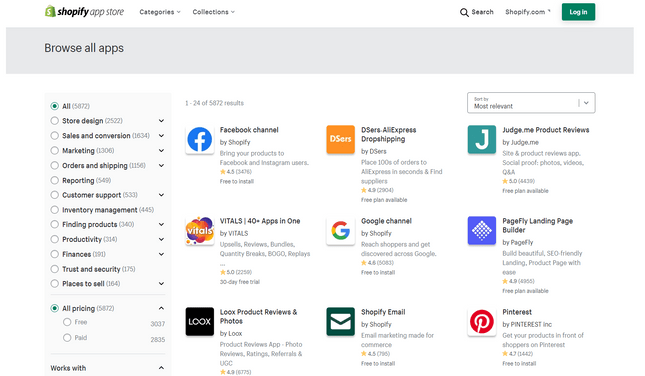Screen dimensions: 645x376
Task: Select the All category radio button
Action: coord(54,106)
